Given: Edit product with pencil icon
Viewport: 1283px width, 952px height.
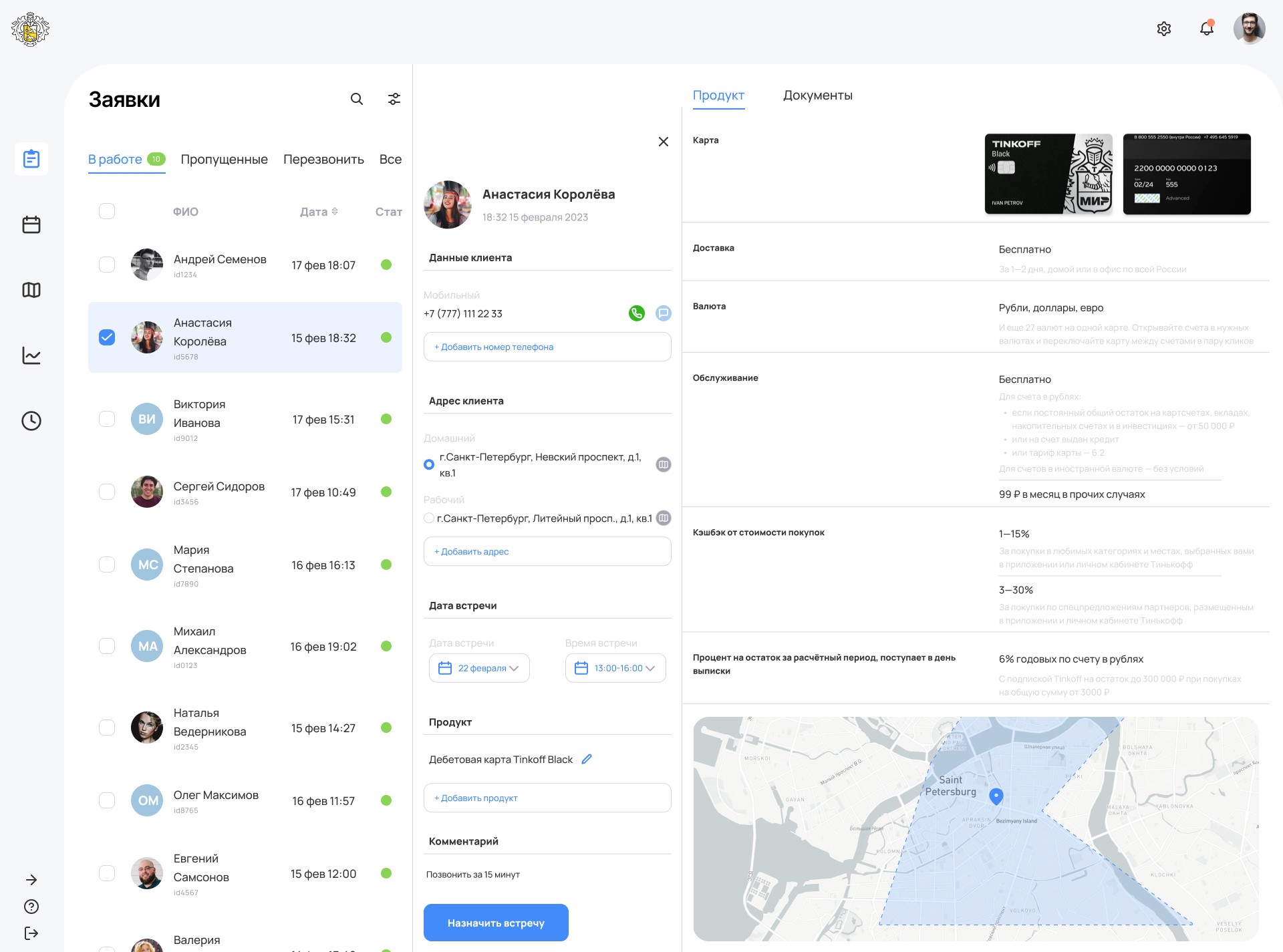Looking at the screenshot, I should 587,759.
